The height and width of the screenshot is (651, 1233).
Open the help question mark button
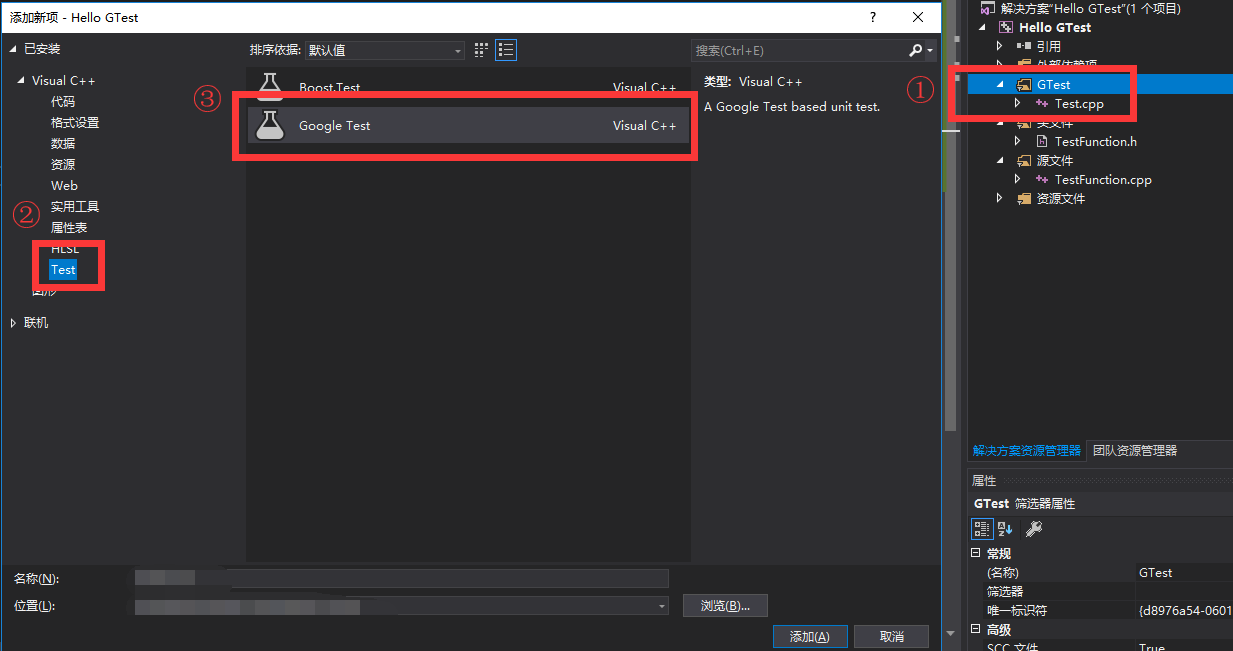pyautogui.click(x=873, y=17)
